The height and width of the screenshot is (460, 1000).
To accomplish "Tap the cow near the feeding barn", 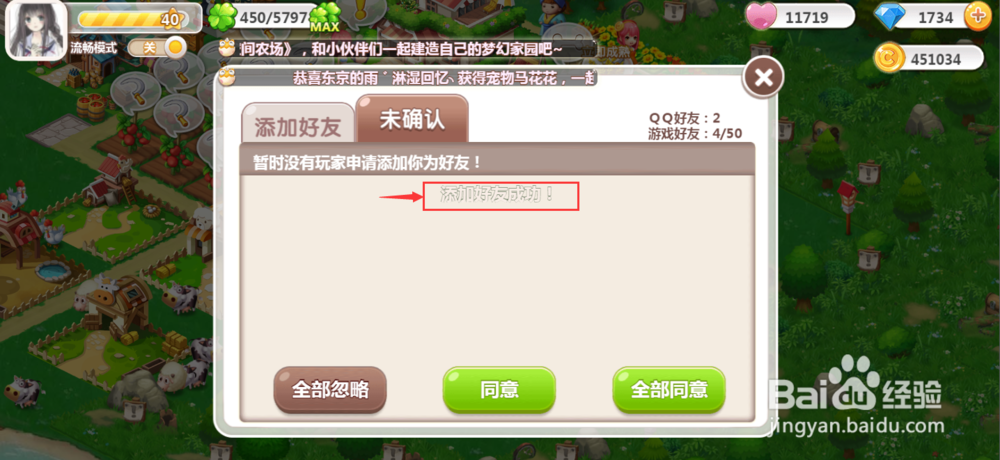I will click(x=180, y=297).
